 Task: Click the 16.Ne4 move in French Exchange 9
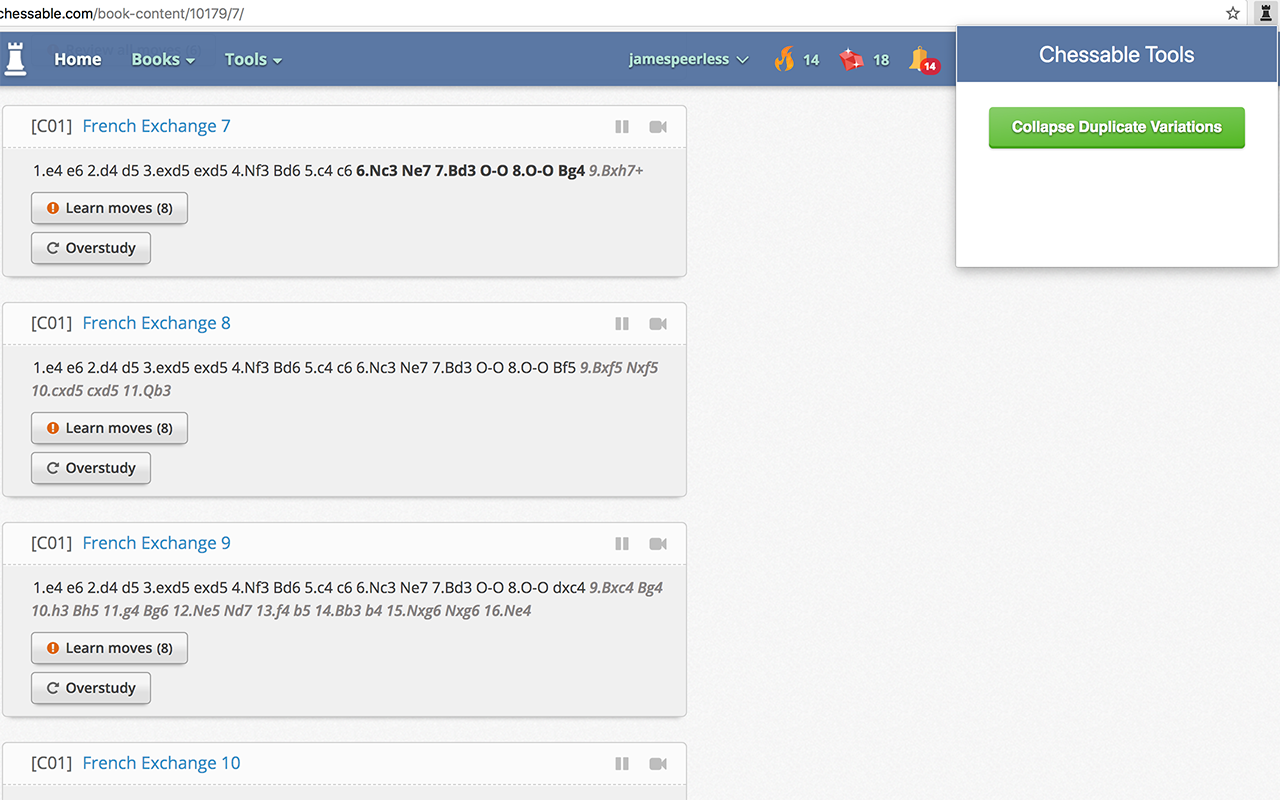coord(507,611)
